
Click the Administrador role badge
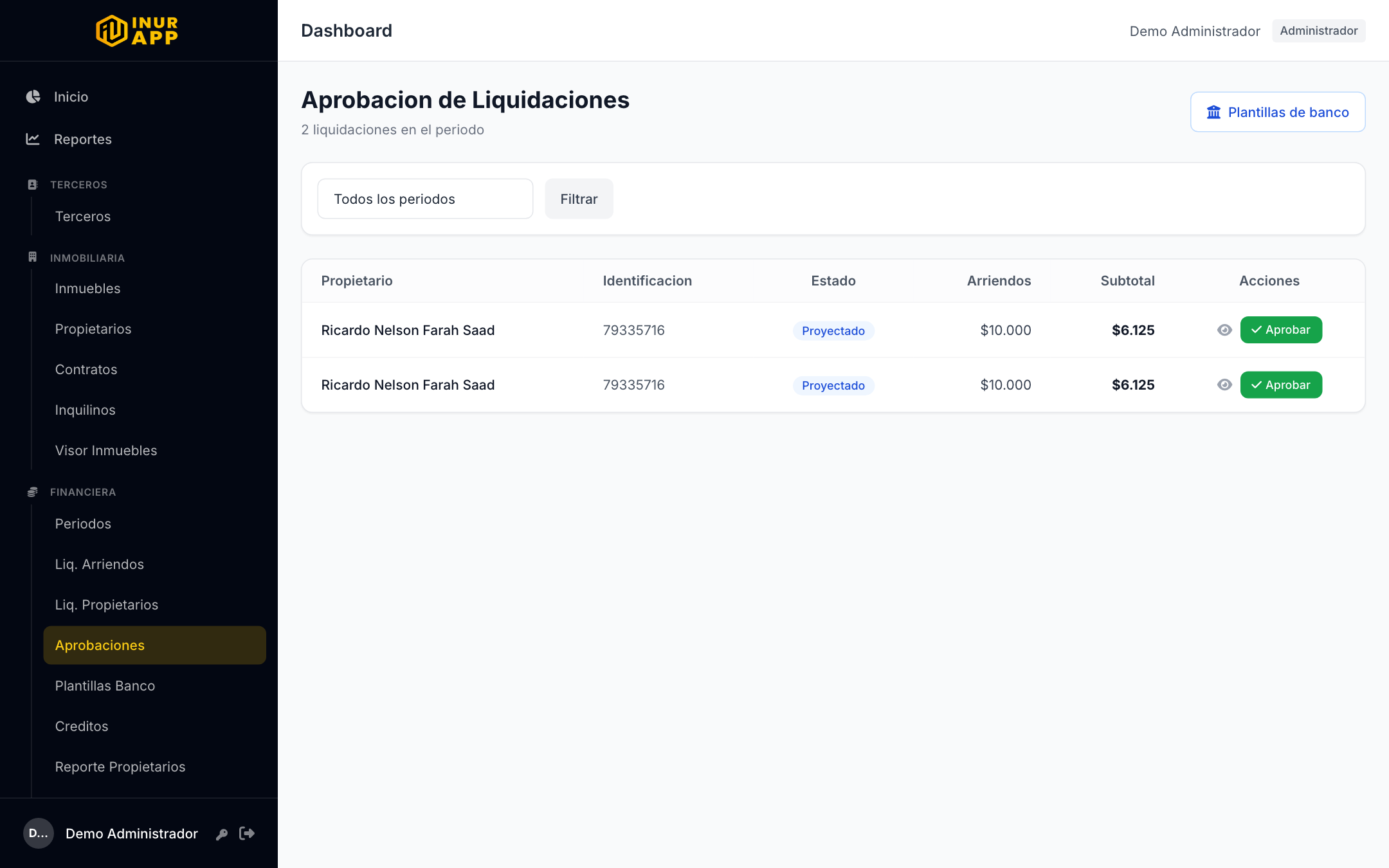[1318, 31]
